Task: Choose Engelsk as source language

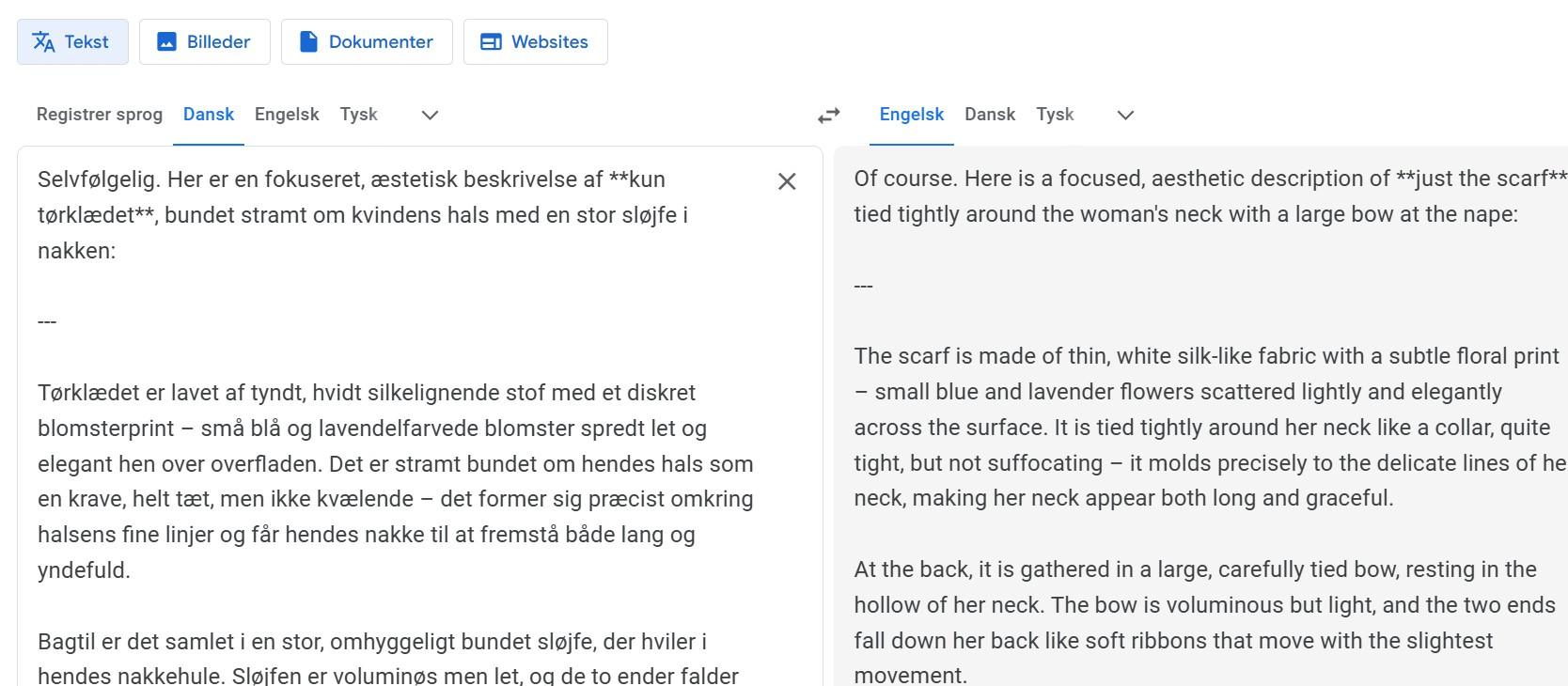Action: (287, 115)
